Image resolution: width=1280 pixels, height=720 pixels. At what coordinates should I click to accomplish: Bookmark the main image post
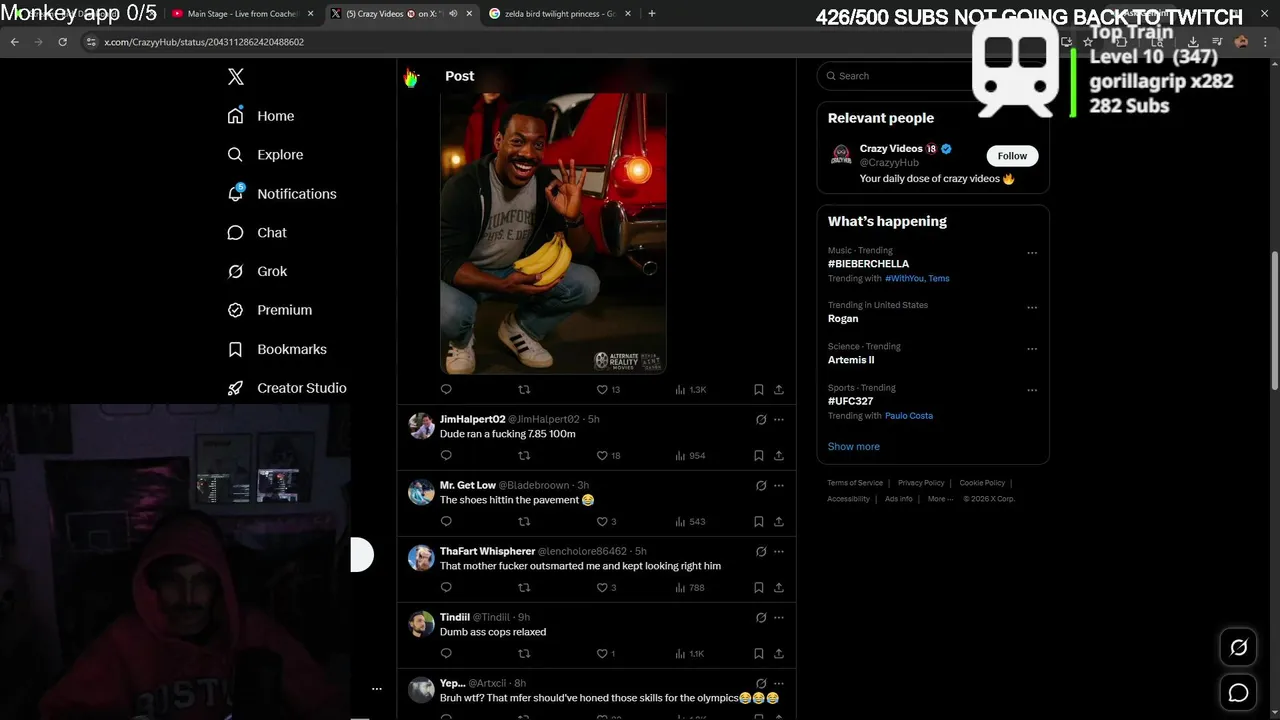pyautogui.click(x=759, y=389)
